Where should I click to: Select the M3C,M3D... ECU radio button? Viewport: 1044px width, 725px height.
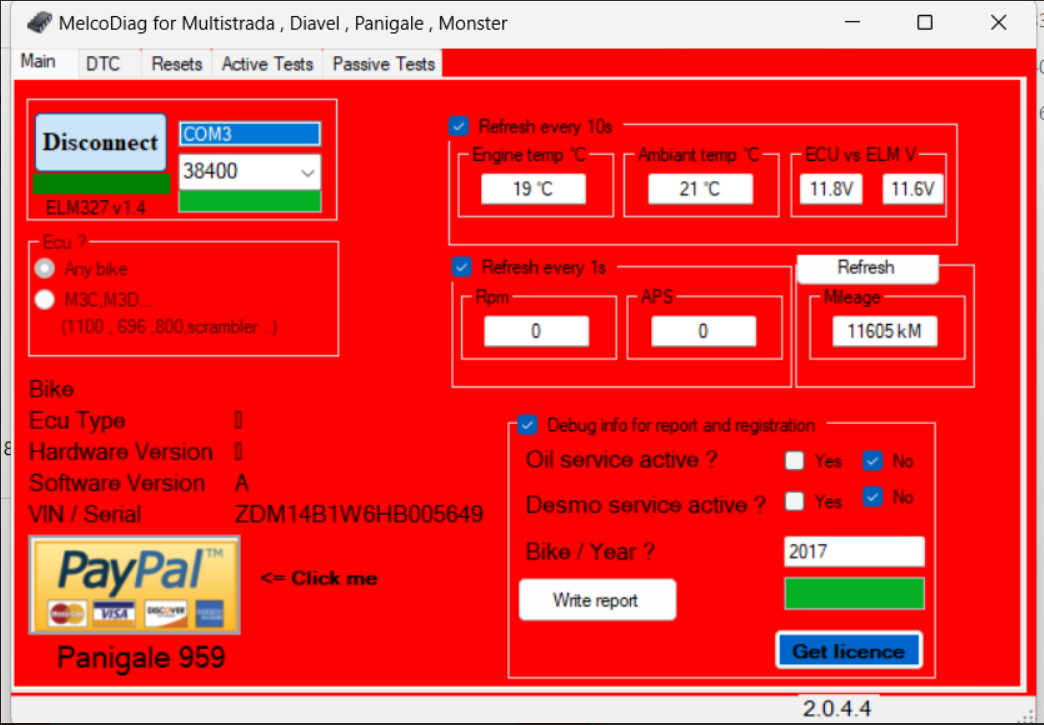pyautogui.click(x=45, y=300)
